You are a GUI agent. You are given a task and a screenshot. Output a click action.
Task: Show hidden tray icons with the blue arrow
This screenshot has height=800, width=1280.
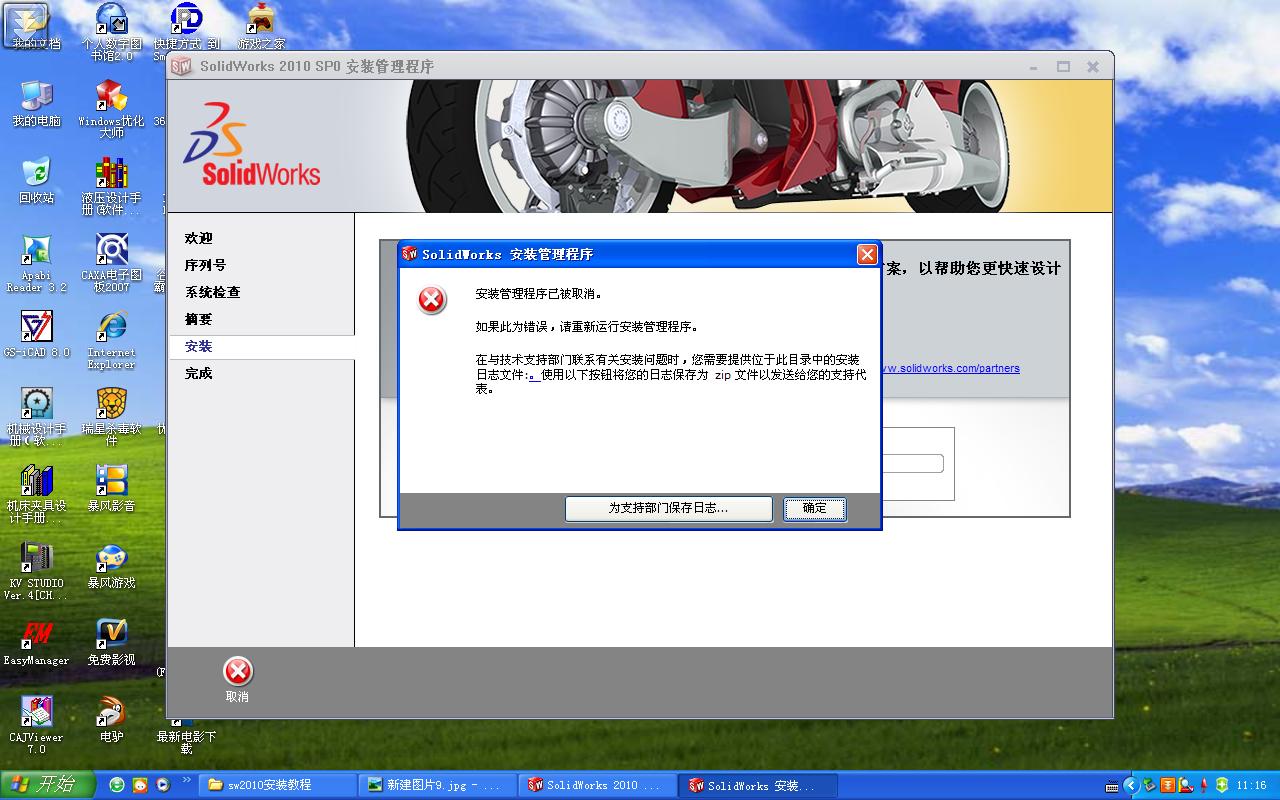click(1131, 785)
